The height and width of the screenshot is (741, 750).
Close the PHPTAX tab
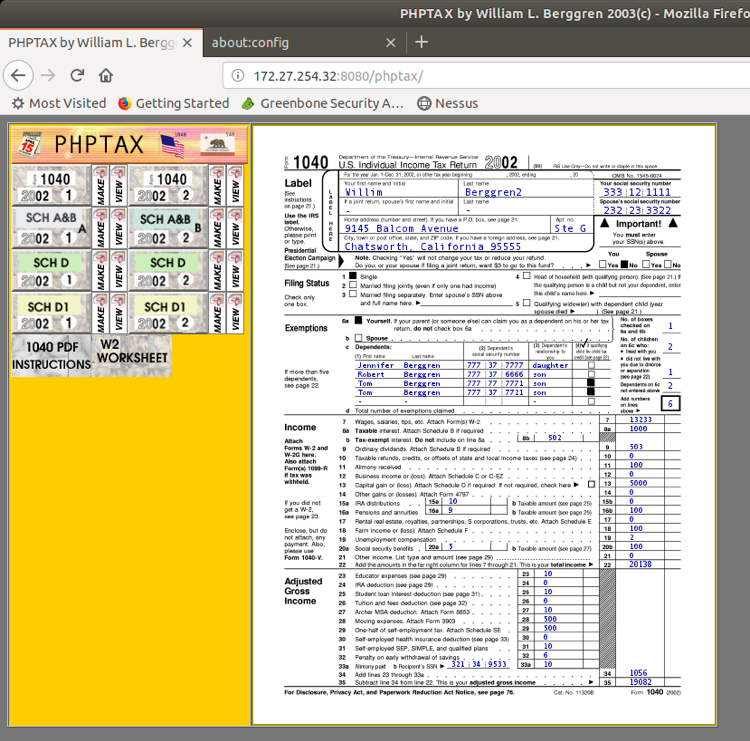tap(187, 43)
